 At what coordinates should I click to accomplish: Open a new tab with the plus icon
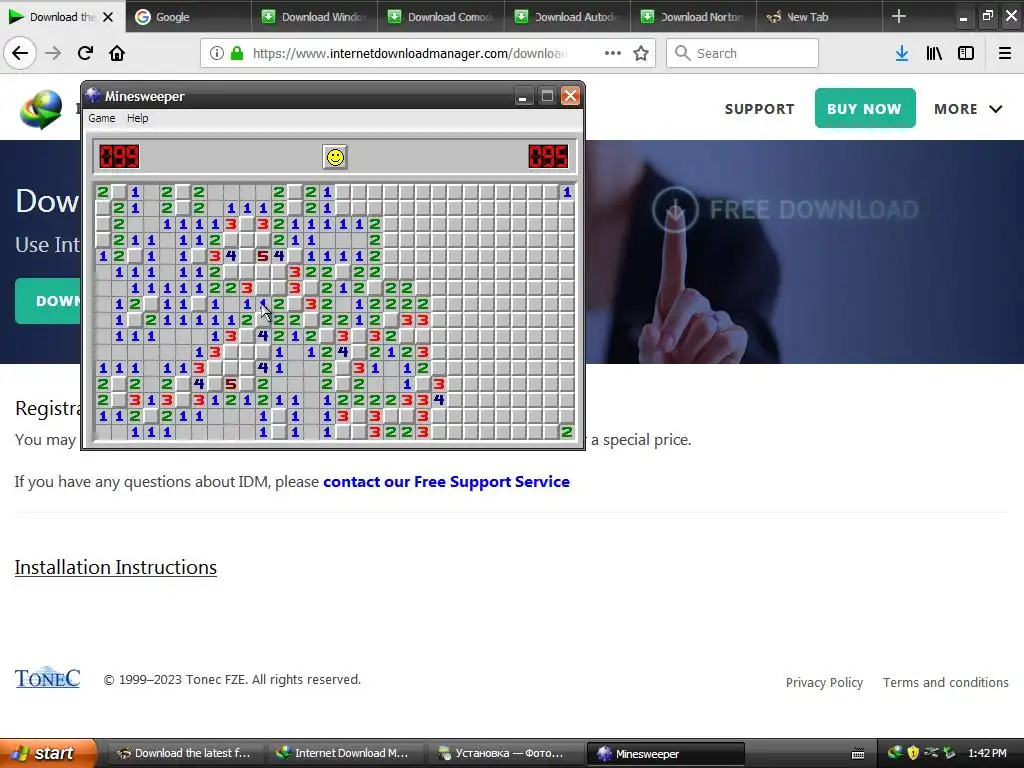coord(899,16)
